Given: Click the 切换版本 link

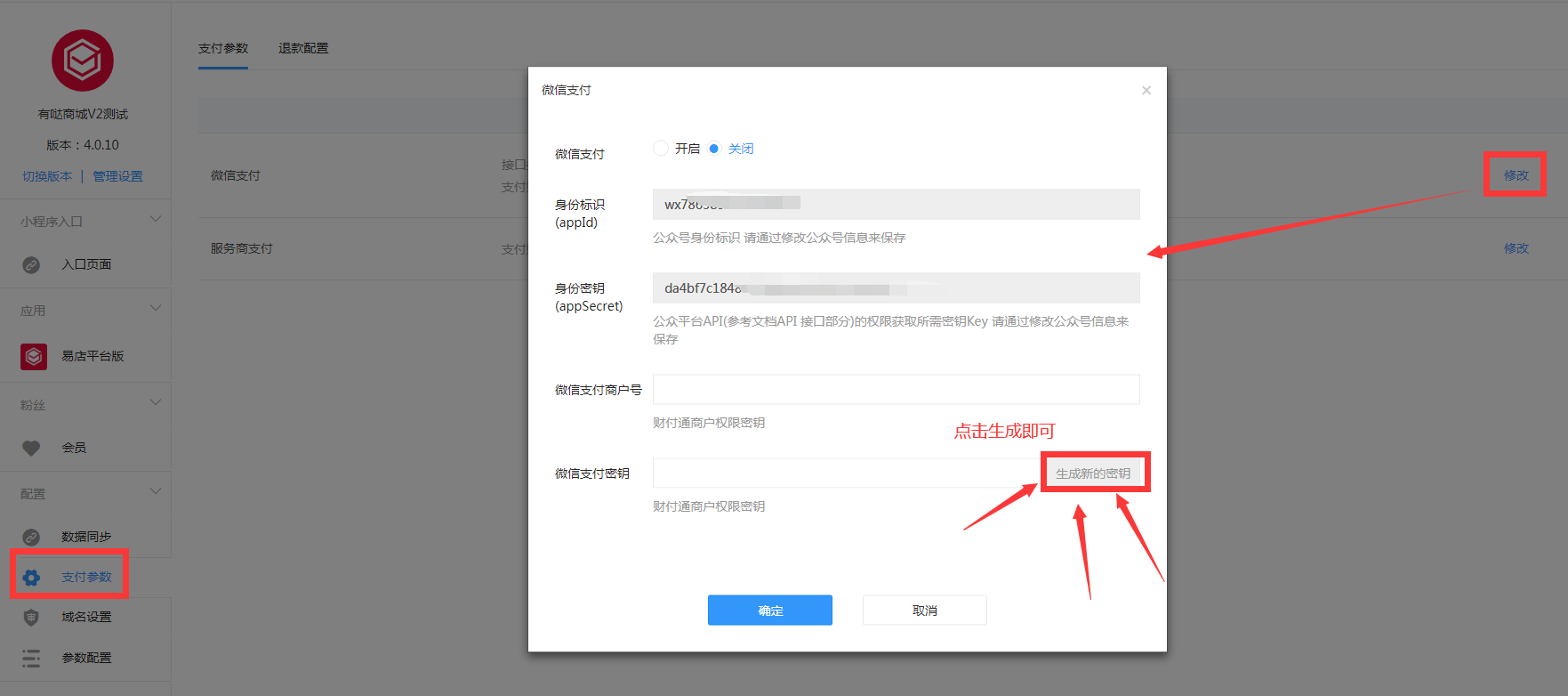Looking at the screenshot, I should coord(47,176).
